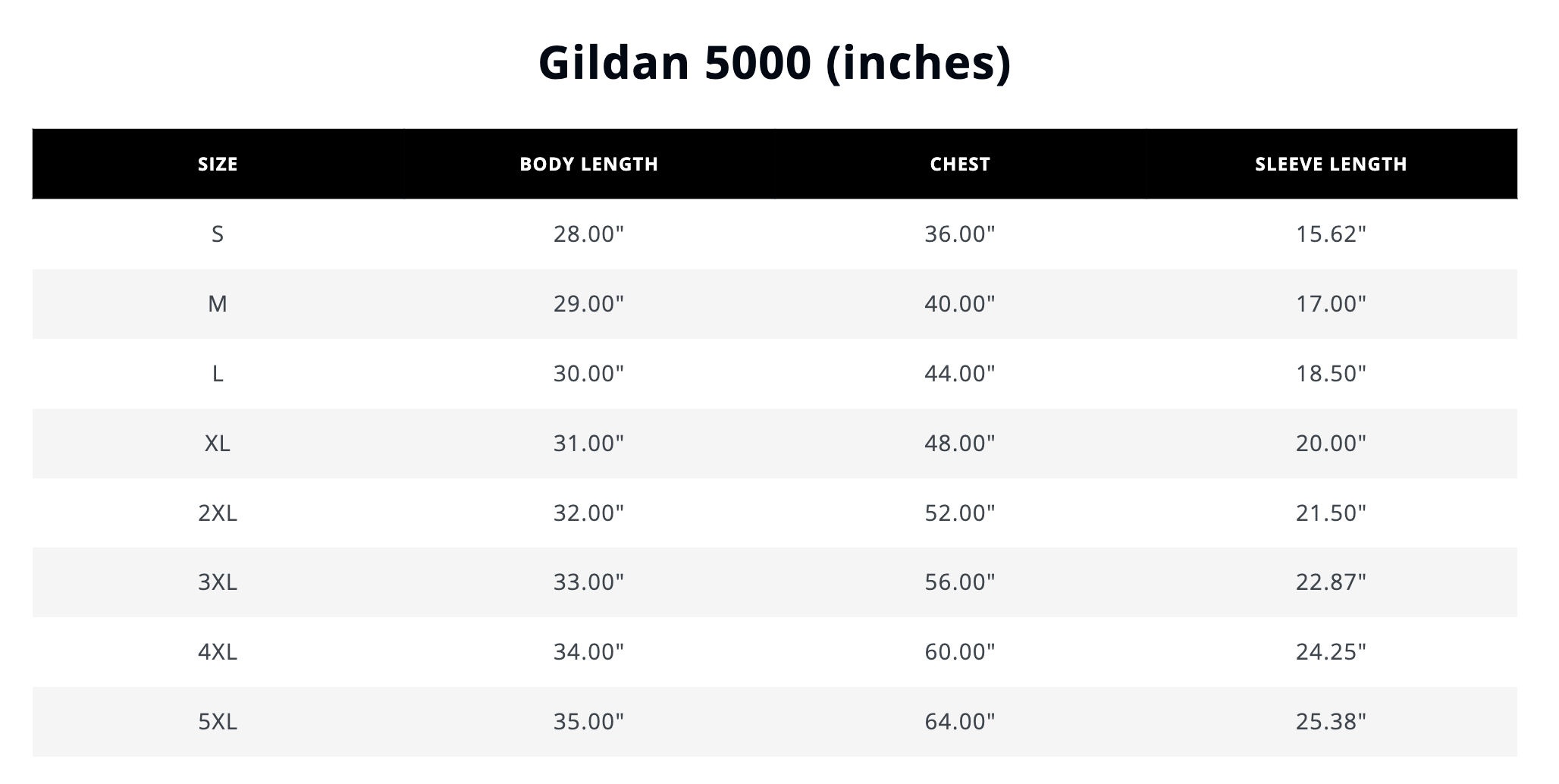Screen dimensions: 1559x784
Task: Click the 22.87" sleeve length cell
Action: [x=1331, y=582]
